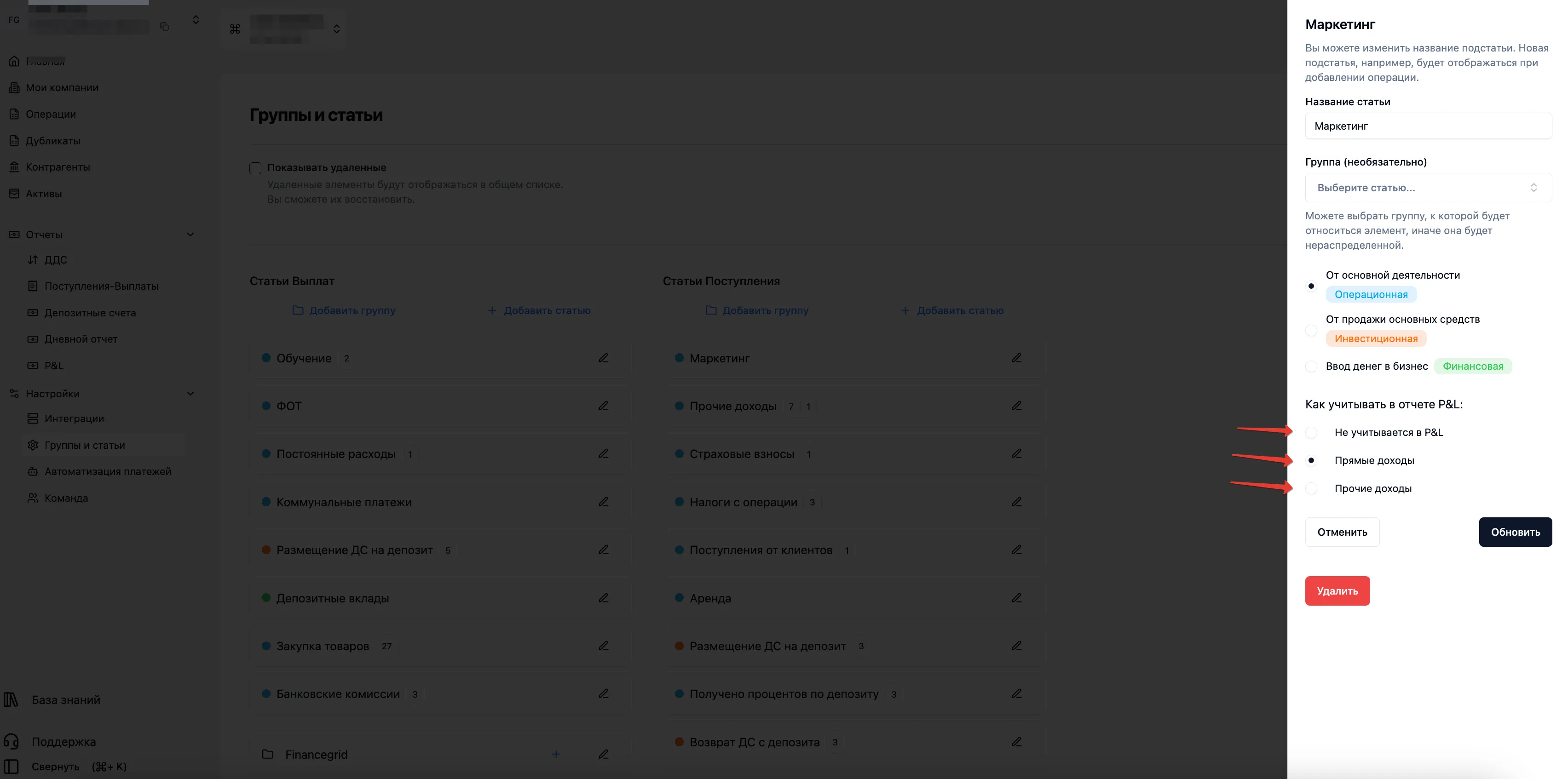Click Добавить группу under Статьи Выплат
The height and width of the screenshot is (779, 1568).
pos(344,310)
